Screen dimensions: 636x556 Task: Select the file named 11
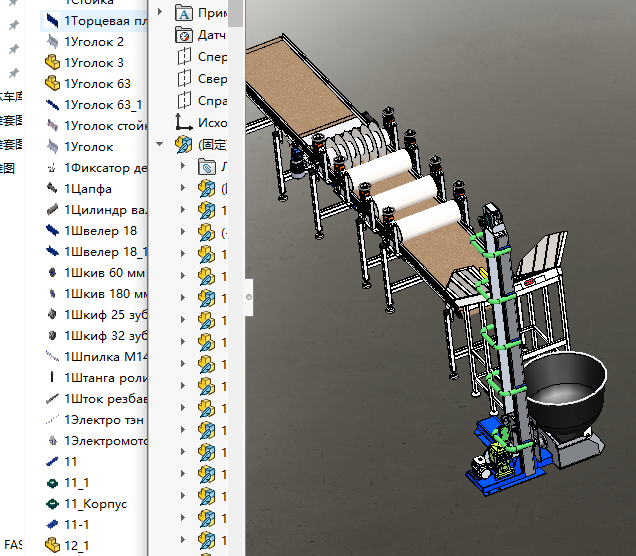[x=71, y=462]
